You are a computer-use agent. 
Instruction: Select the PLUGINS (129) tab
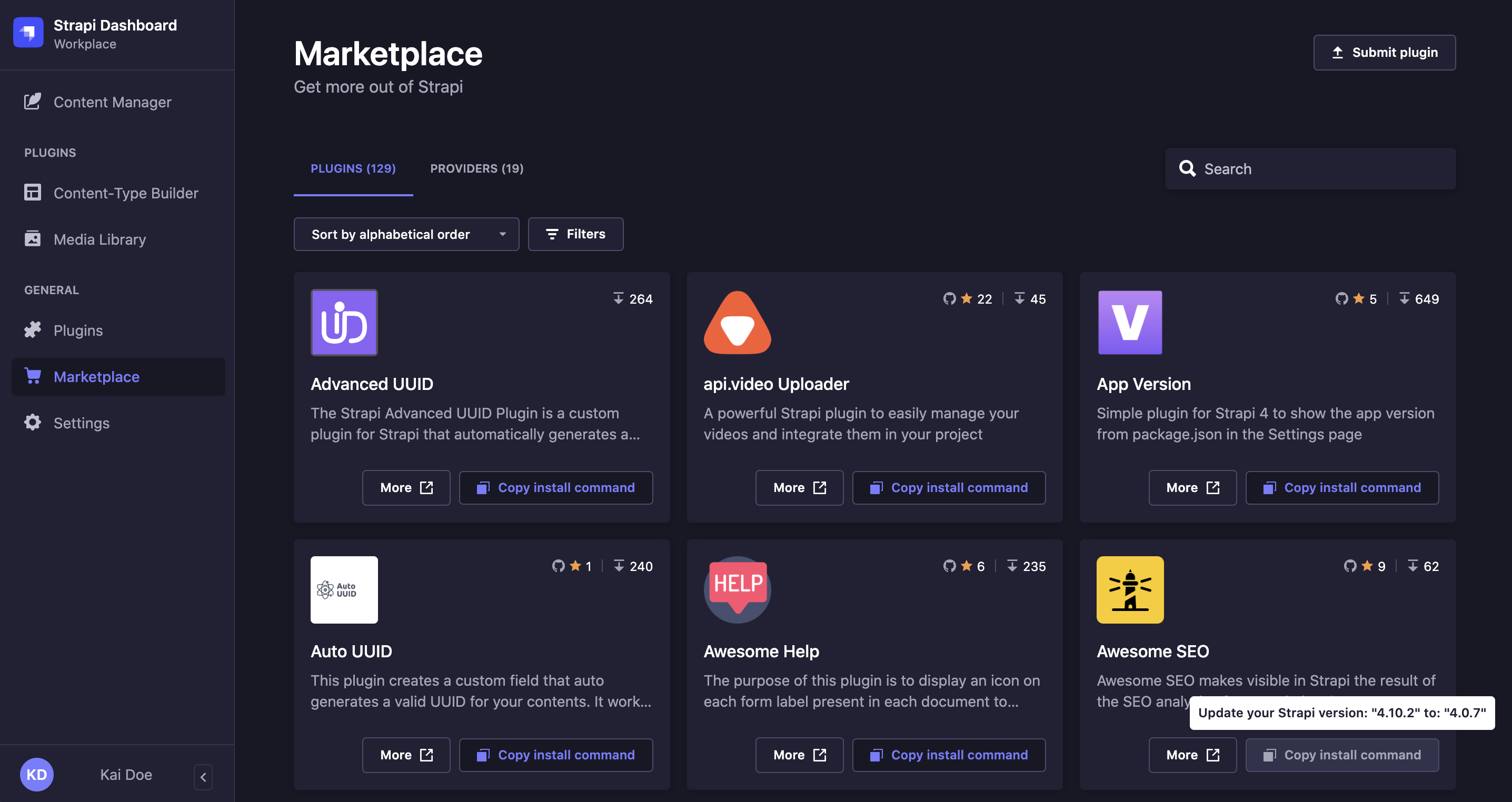point(354,168)
